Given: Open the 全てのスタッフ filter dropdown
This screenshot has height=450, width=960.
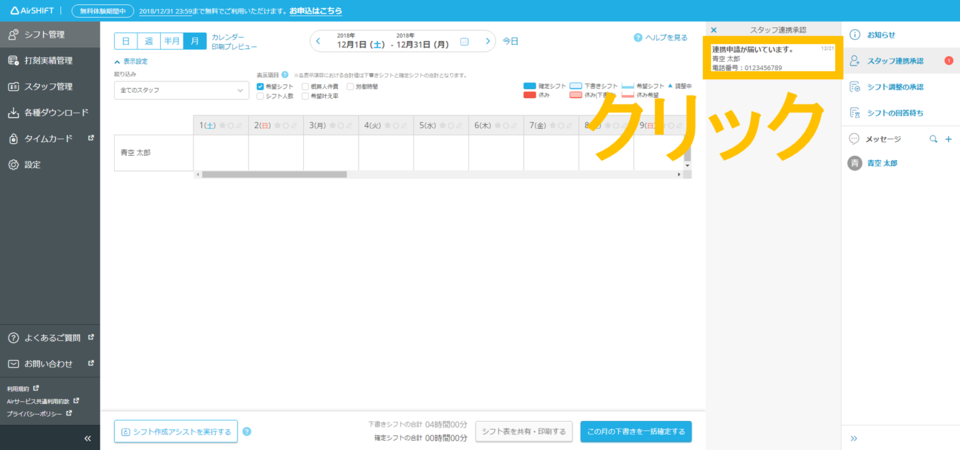Looking at the screenshot, I should point(181,91).
